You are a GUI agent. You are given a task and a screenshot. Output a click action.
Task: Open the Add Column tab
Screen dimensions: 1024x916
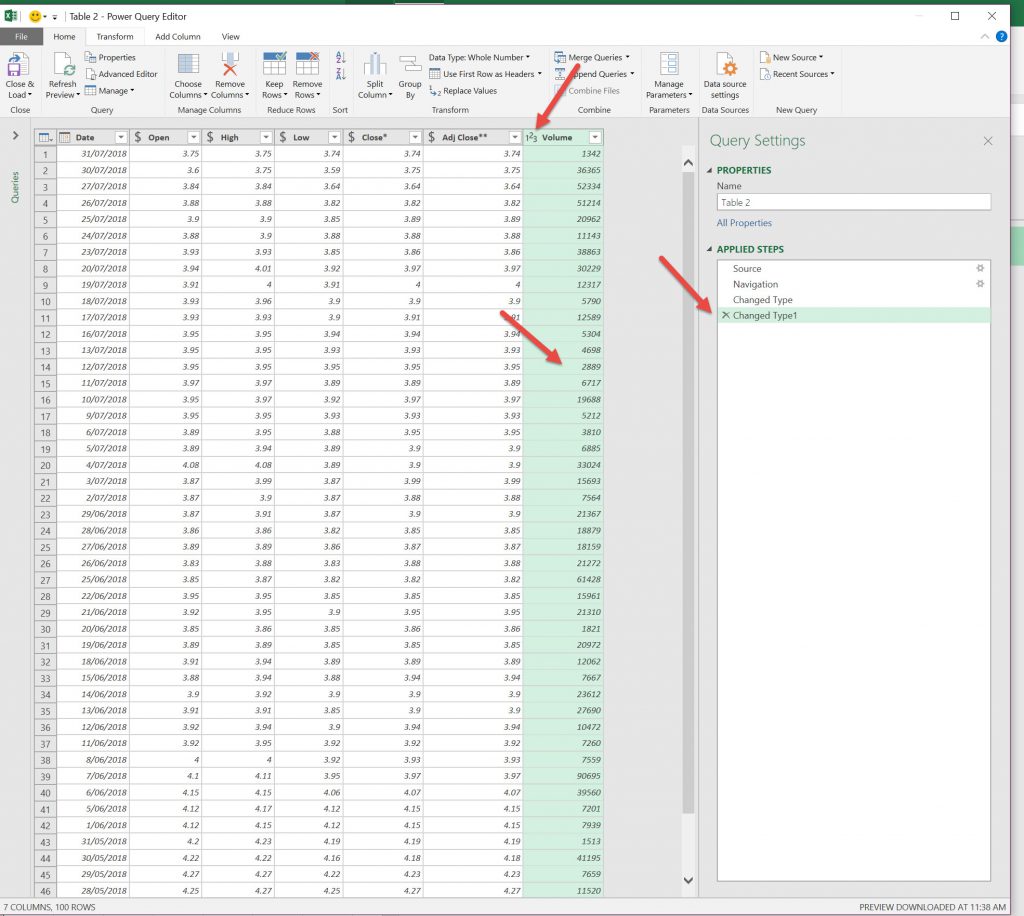178,37
